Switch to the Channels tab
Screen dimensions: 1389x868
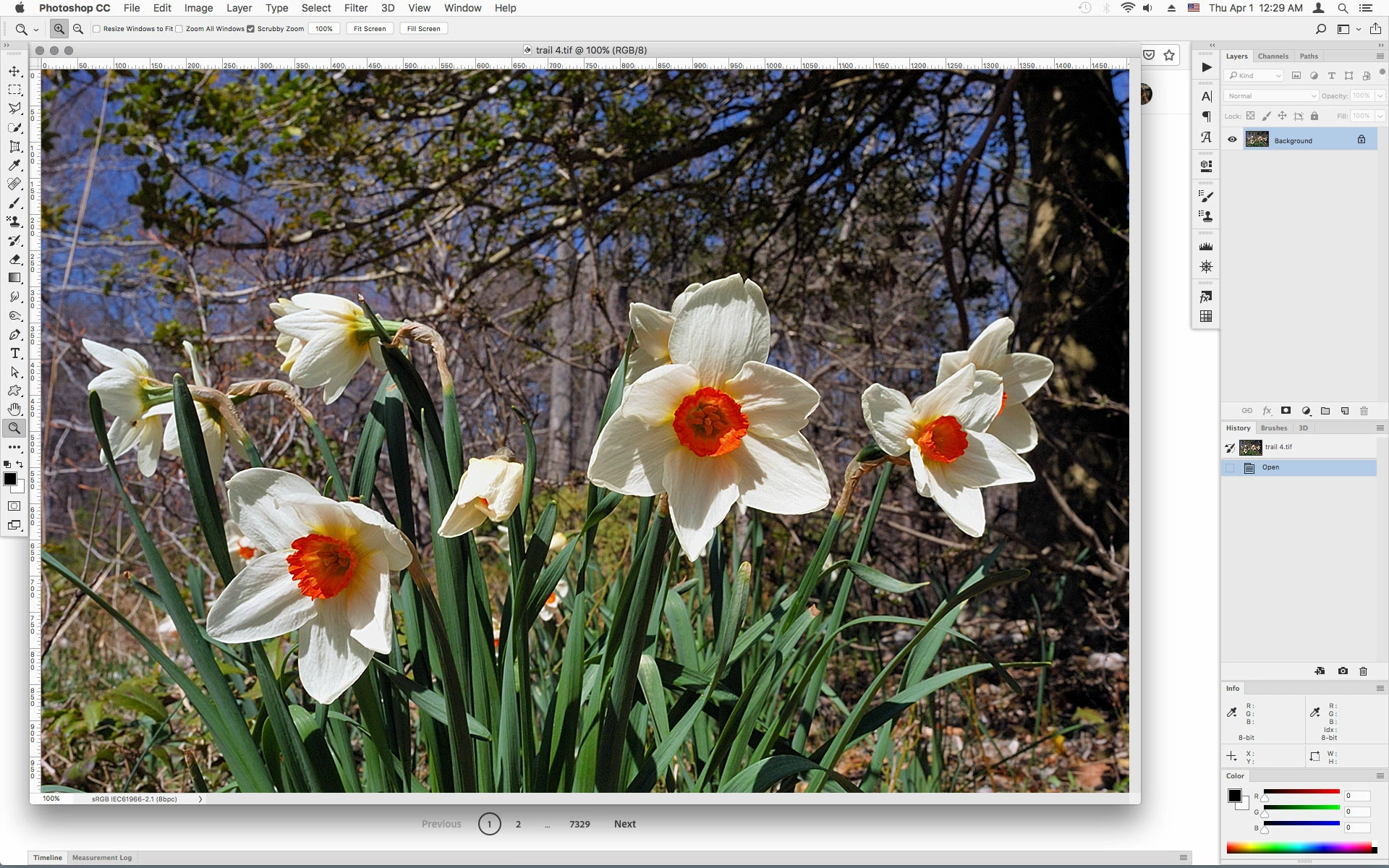tap(1273, 56)
